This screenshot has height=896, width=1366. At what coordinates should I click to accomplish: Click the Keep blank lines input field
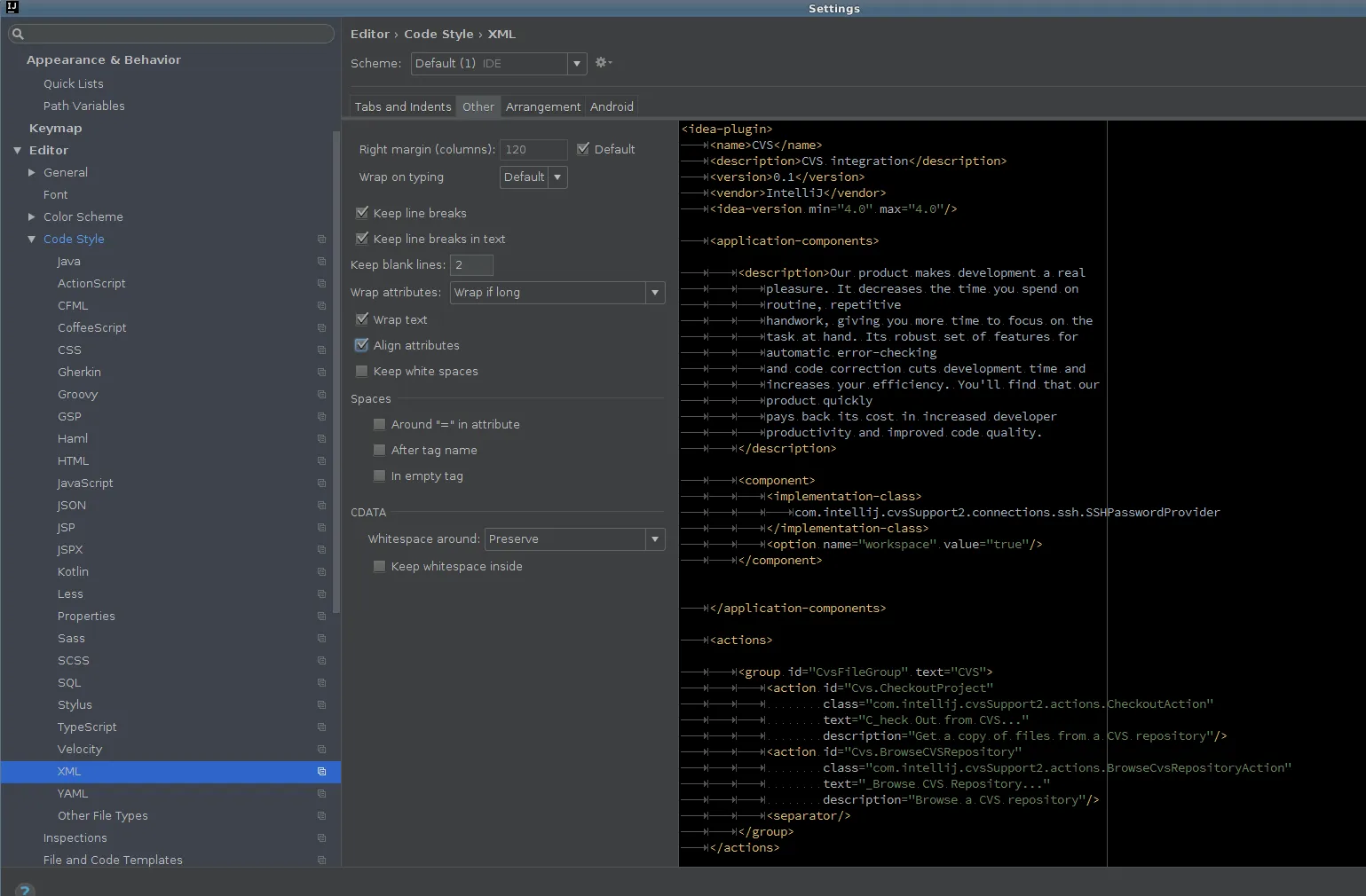point(471,265)
